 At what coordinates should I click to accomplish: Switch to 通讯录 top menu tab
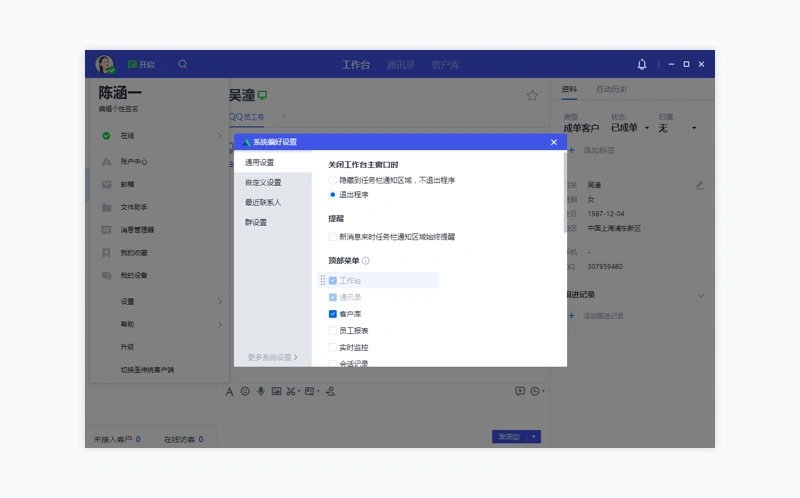401,65
